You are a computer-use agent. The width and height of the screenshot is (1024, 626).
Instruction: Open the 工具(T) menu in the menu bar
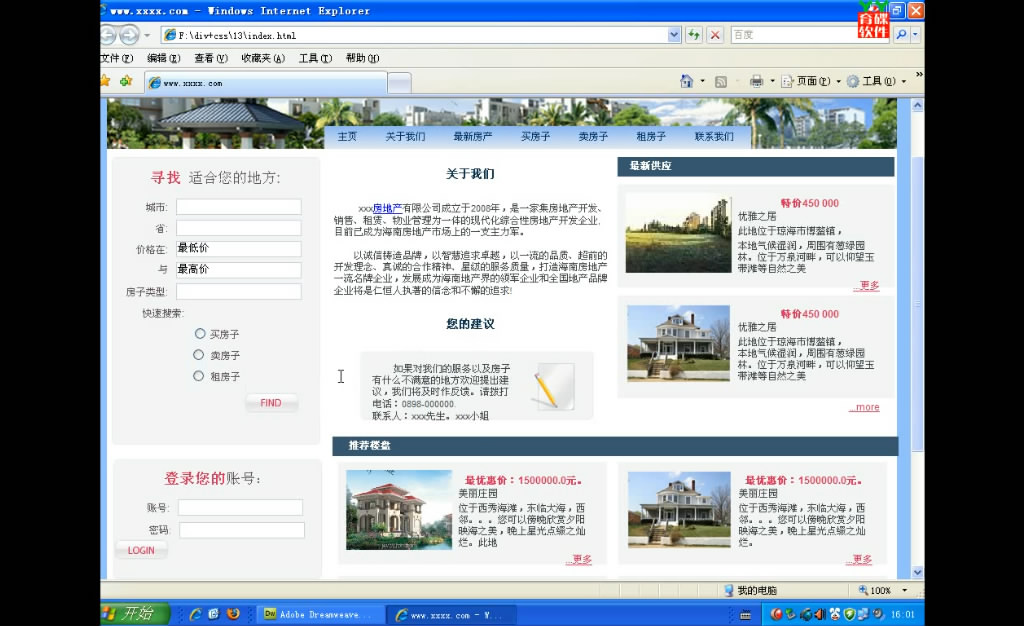315,58
